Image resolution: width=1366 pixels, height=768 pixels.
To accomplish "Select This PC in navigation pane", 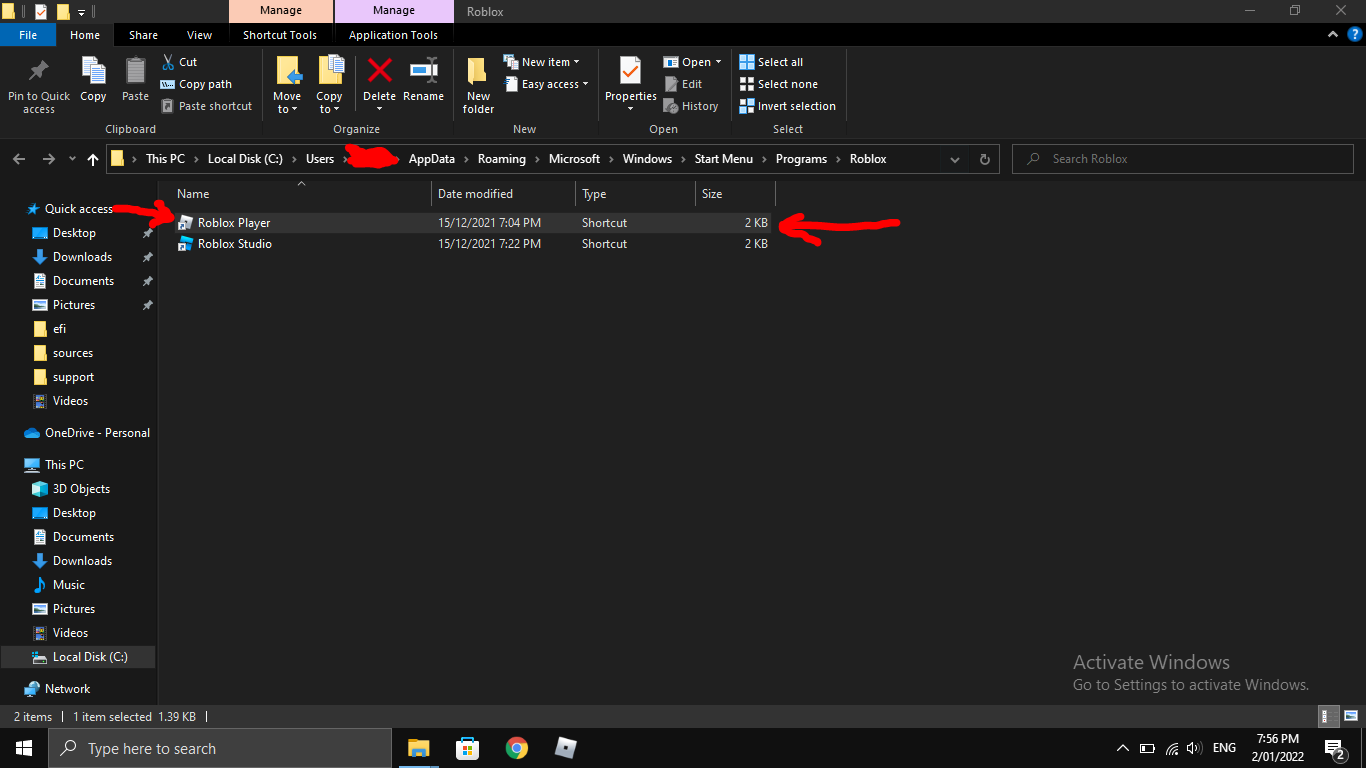I will pyautogui.click(x=64, y=465).
